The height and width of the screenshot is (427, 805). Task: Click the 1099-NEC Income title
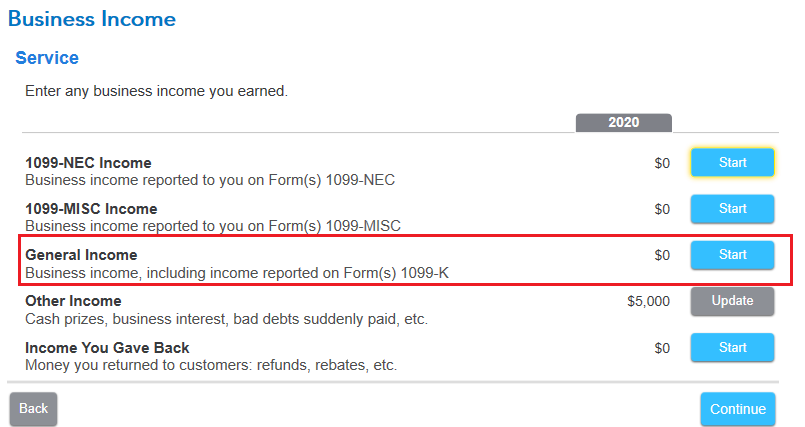tap(88, 163)
